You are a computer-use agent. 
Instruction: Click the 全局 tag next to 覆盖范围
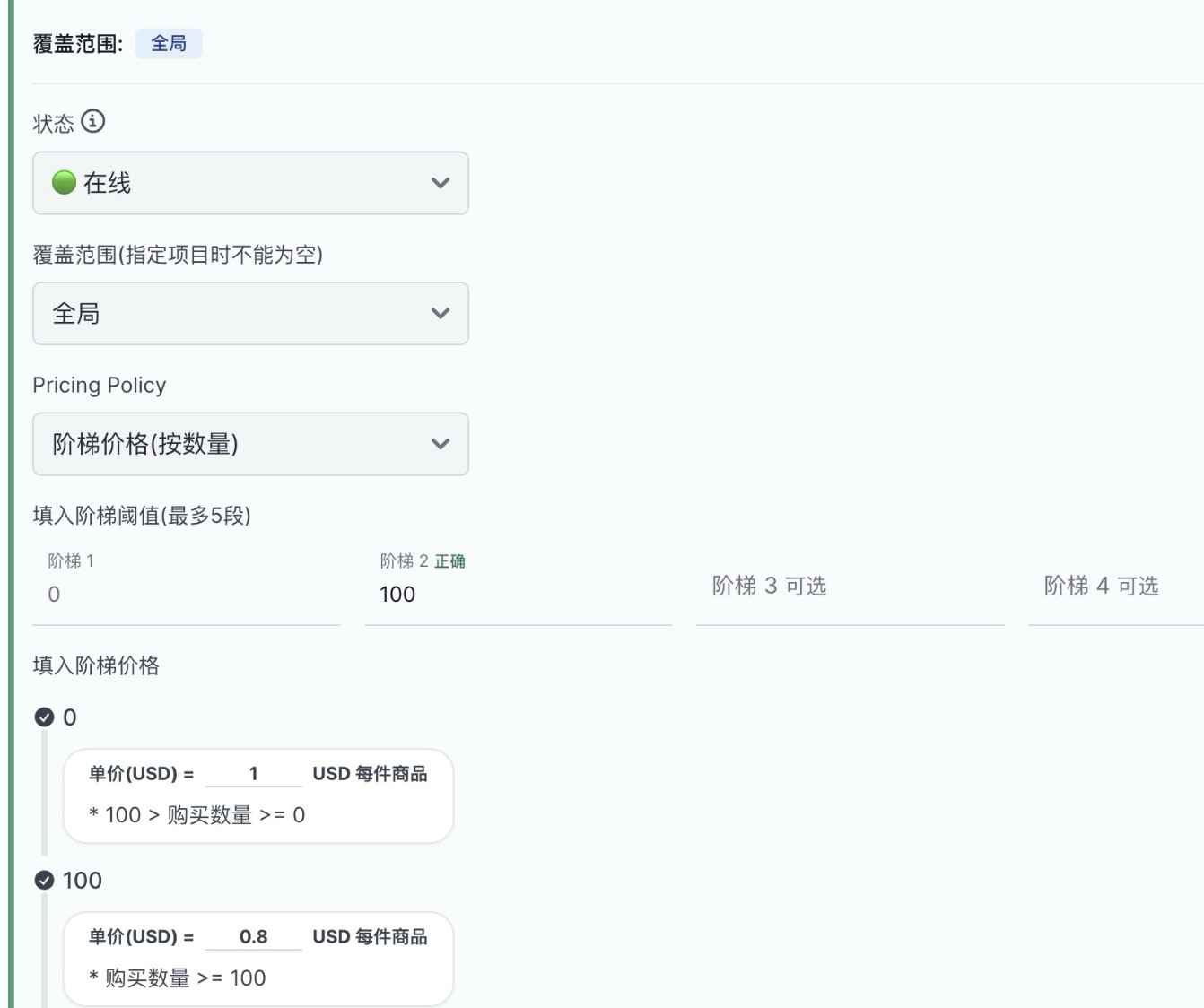pos(169,43)
